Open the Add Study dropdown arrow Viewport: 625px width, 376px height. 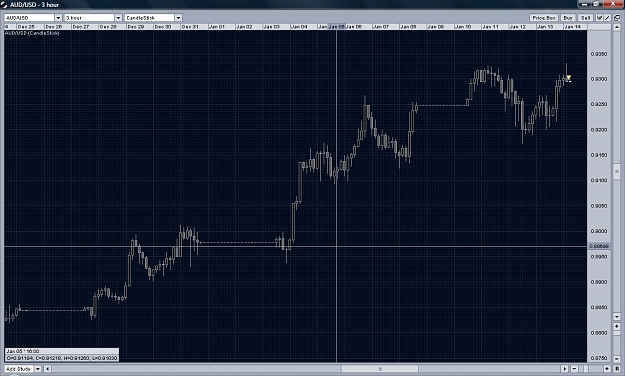38,369
